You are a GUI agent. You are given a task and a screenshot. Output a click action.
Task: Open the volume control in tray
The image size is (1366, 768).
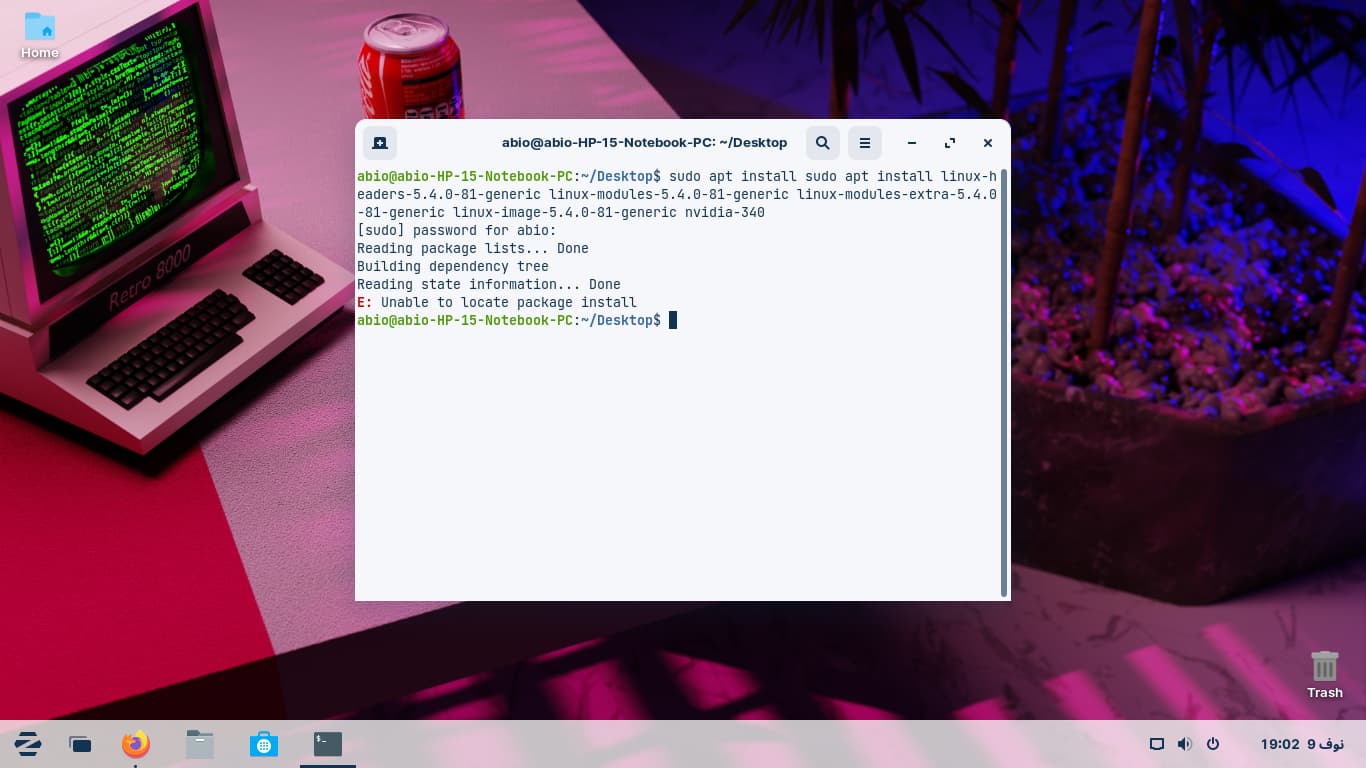(1185, 744)
